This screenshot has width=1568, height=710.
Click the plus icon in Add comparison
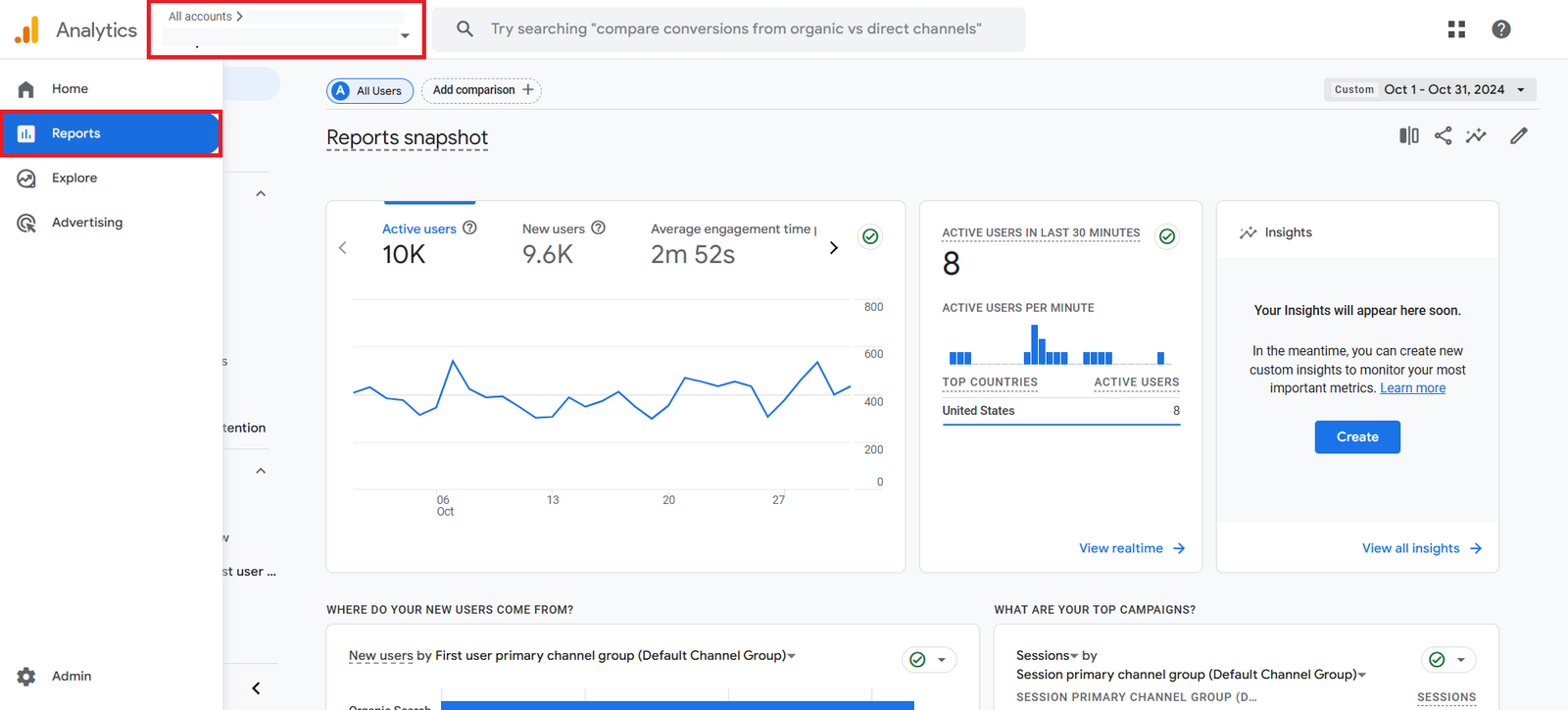[528, 89]
